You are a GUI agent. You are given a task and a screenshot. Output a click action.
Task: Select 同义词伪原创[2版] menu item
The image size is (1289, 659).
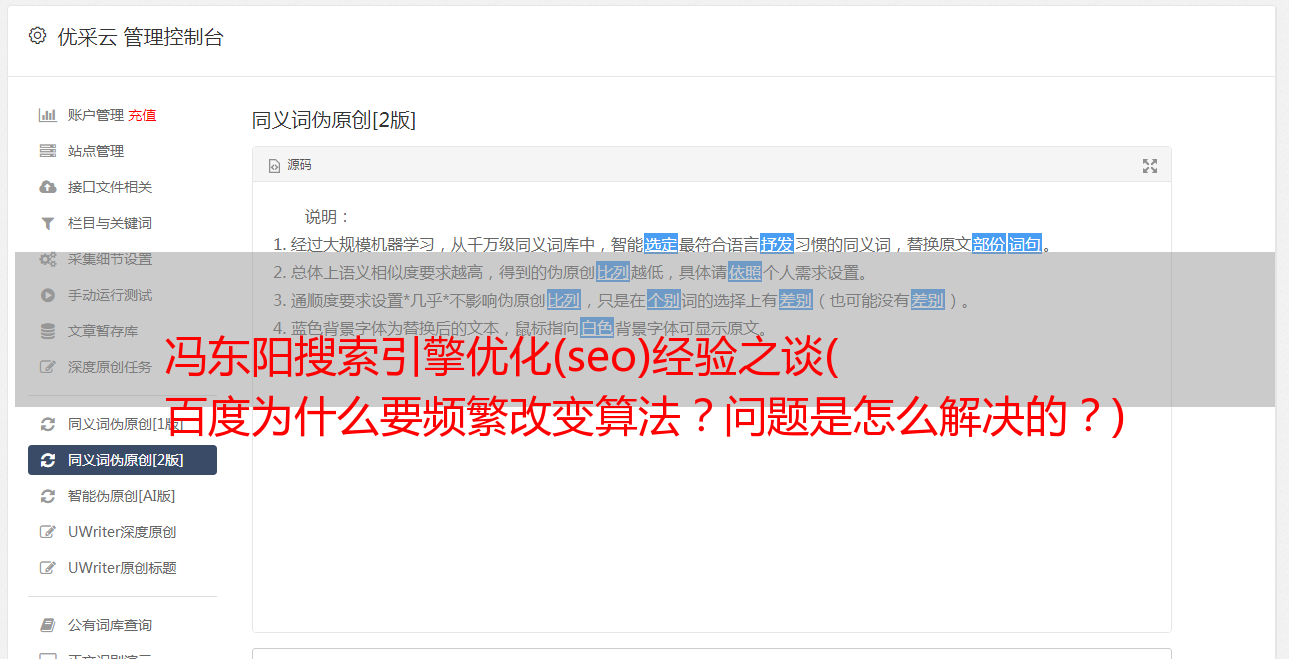coord(122,460)
